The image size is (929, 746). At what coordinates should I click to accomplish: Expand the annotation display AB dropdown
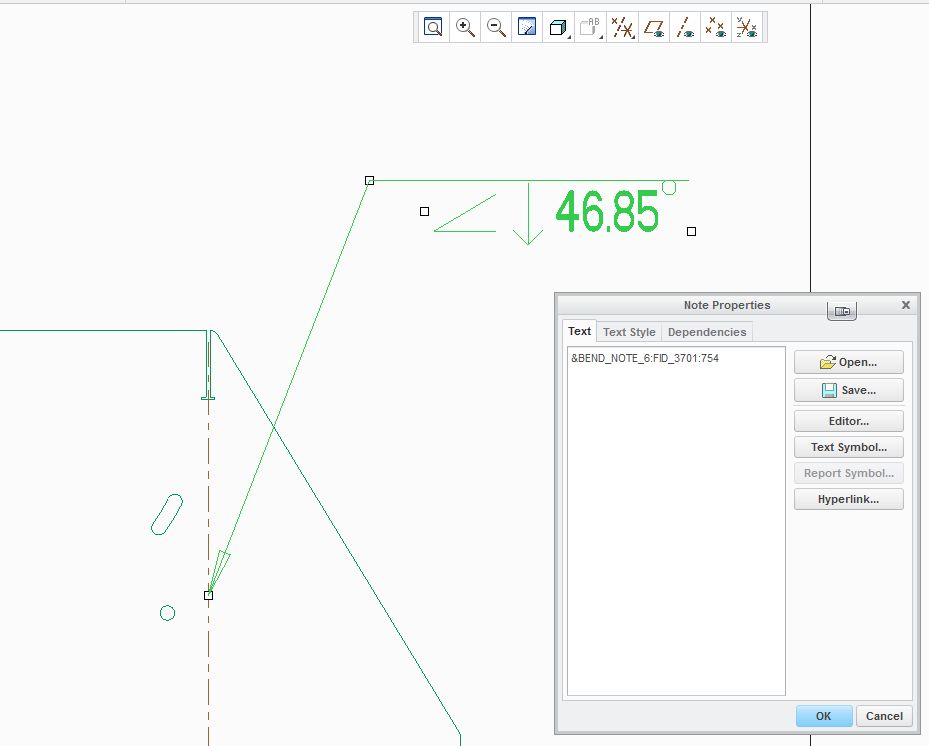click(x=590, y=27)
